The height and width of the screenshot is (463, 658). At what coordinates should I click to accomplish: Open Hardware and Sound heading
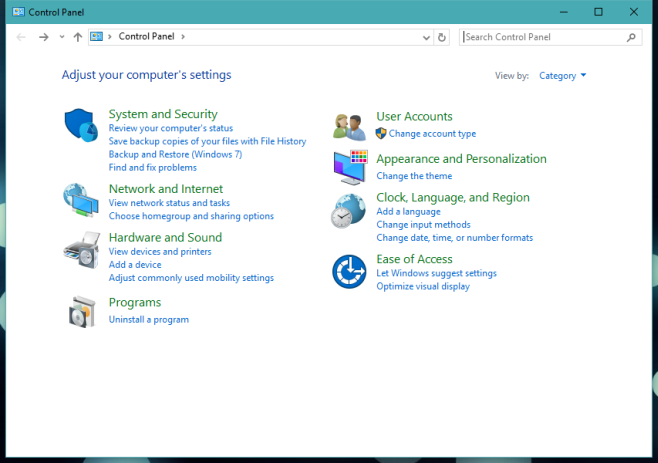[165, 238]
